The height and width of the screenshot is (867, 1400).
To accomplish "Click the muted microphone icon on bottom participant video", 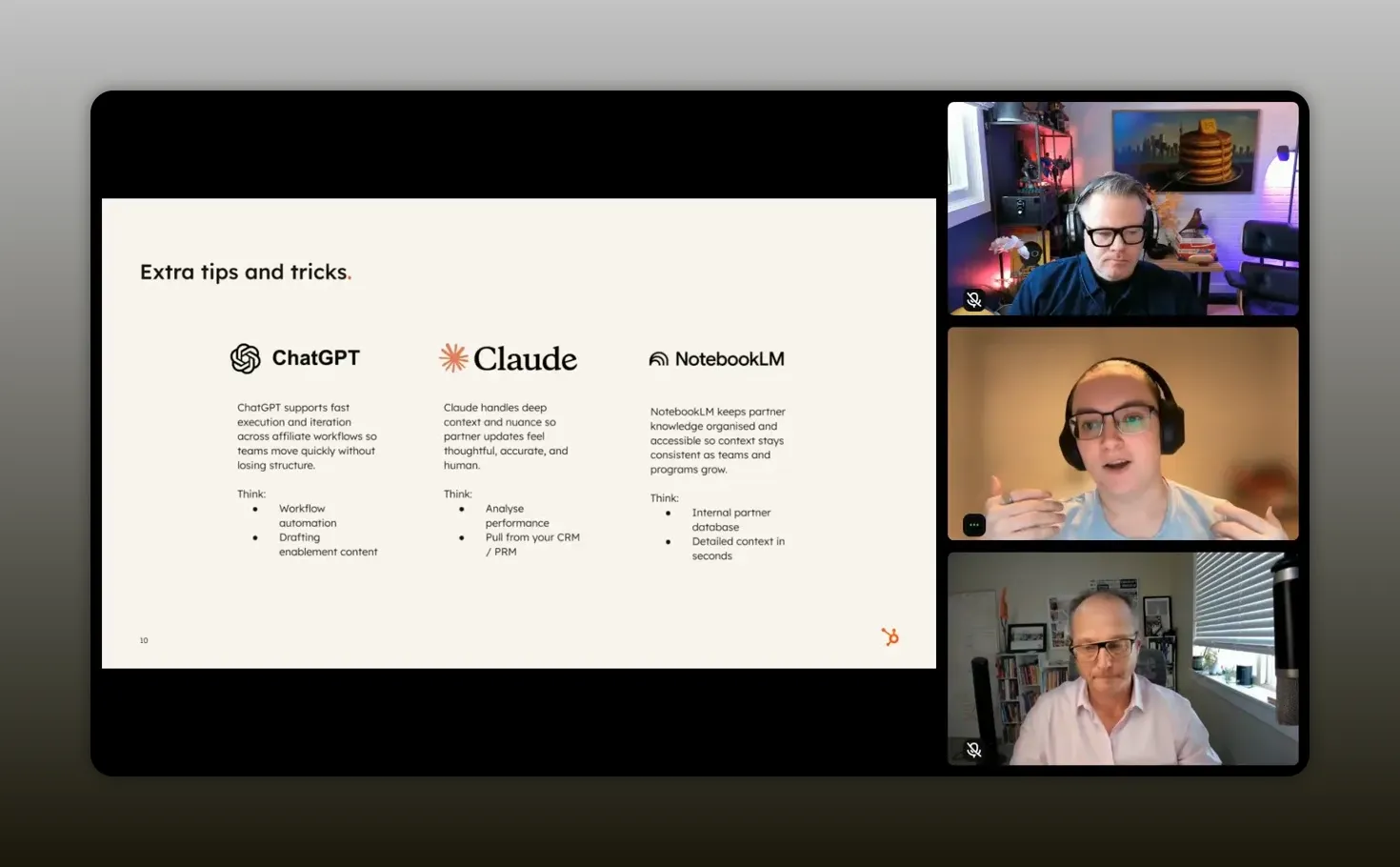I will [973, 750].
